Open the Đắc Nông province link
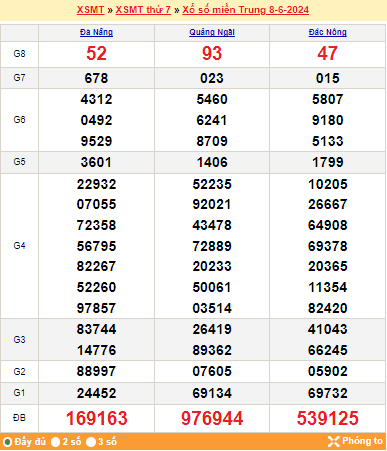This screenshot has height=451, width=387. point(328,32)
